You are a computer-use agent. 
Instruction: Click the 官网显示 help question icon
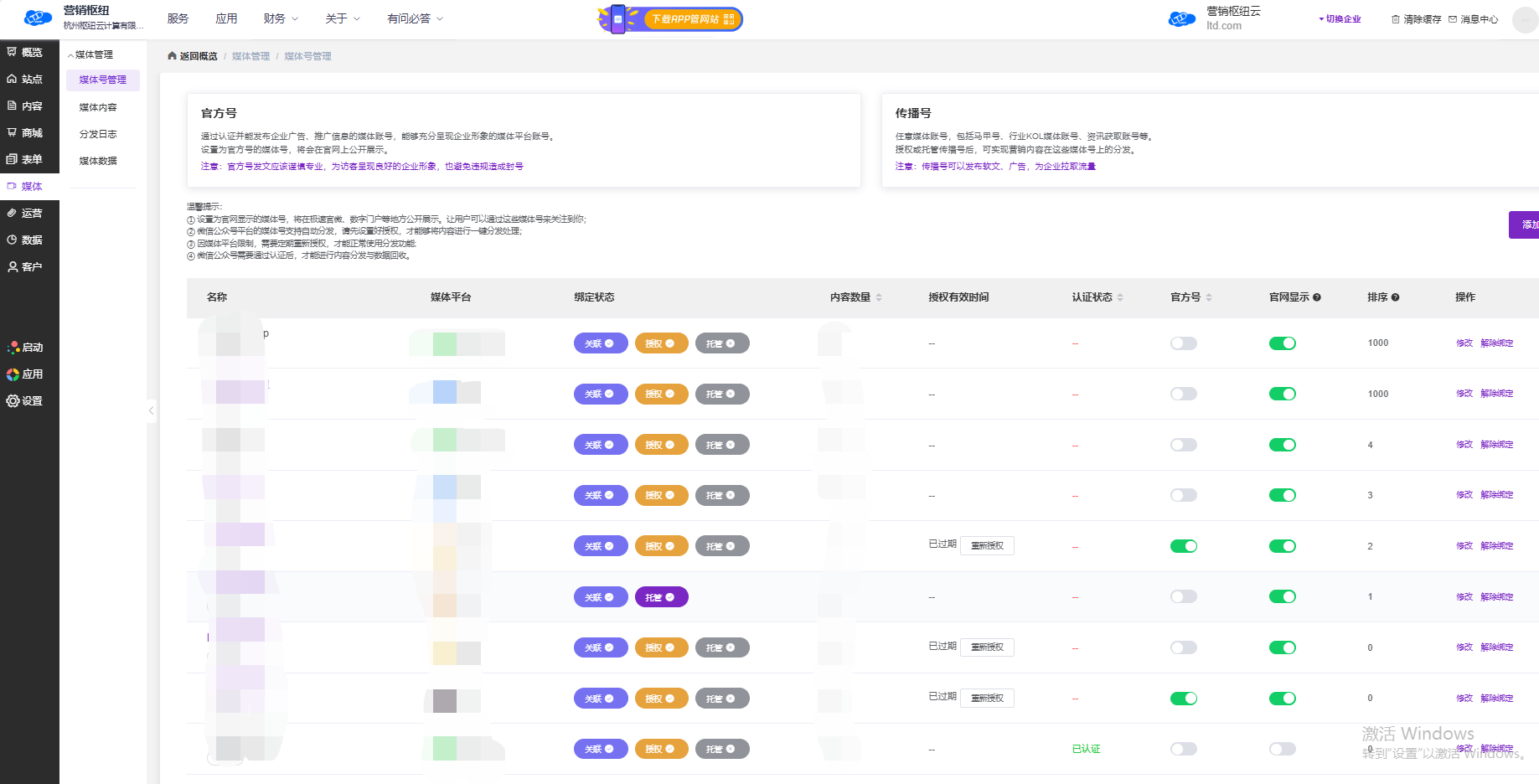(x=1317, y=297)
